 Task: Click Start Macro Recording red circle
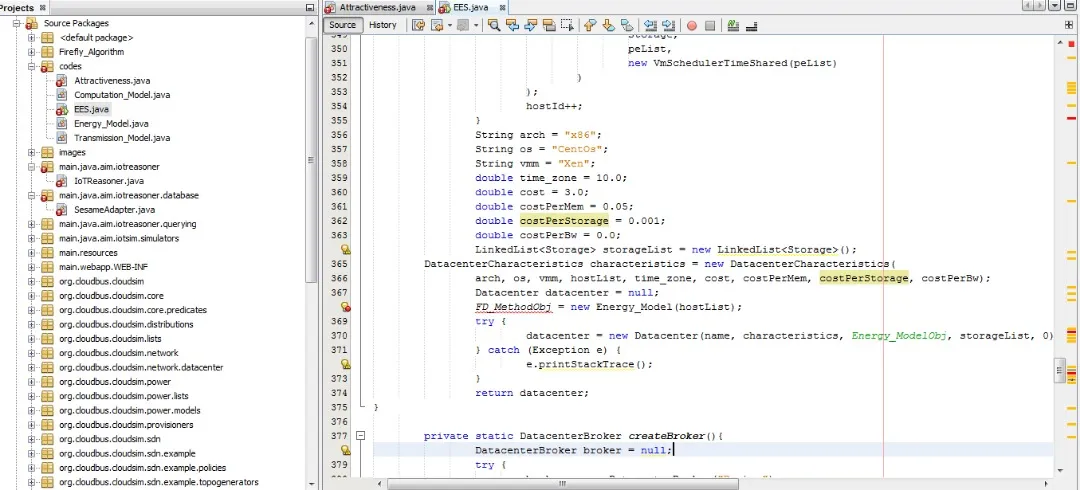[x=691, y=25]
